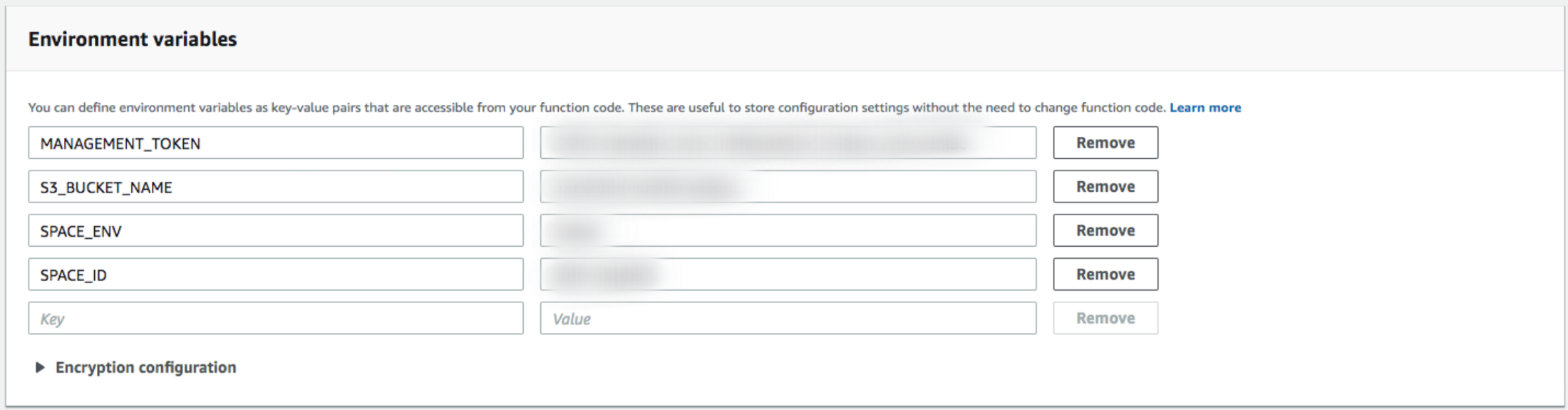The image size is (1568, 410).
Task: Focus the empty Value input field
Action: tap(788, 318)
